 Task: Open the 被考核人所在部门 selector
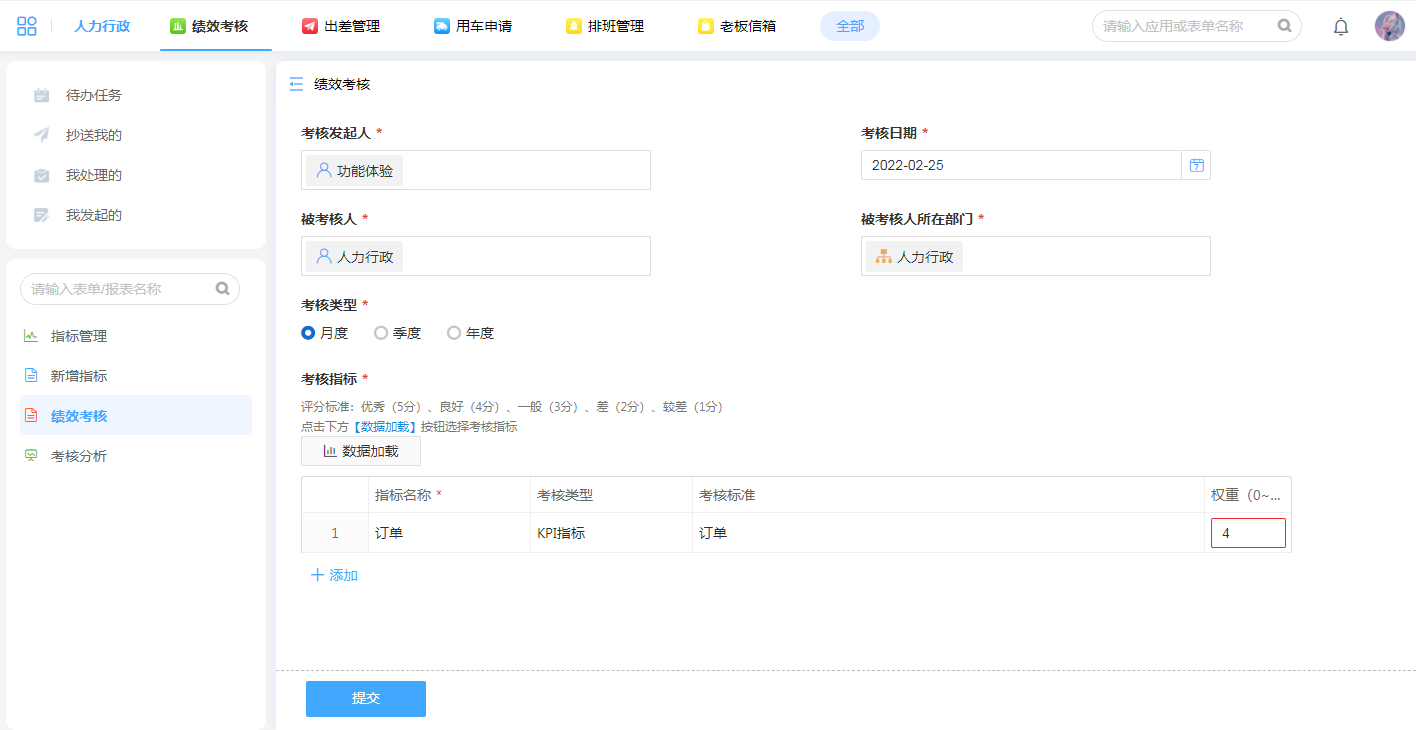[1035, 256]
